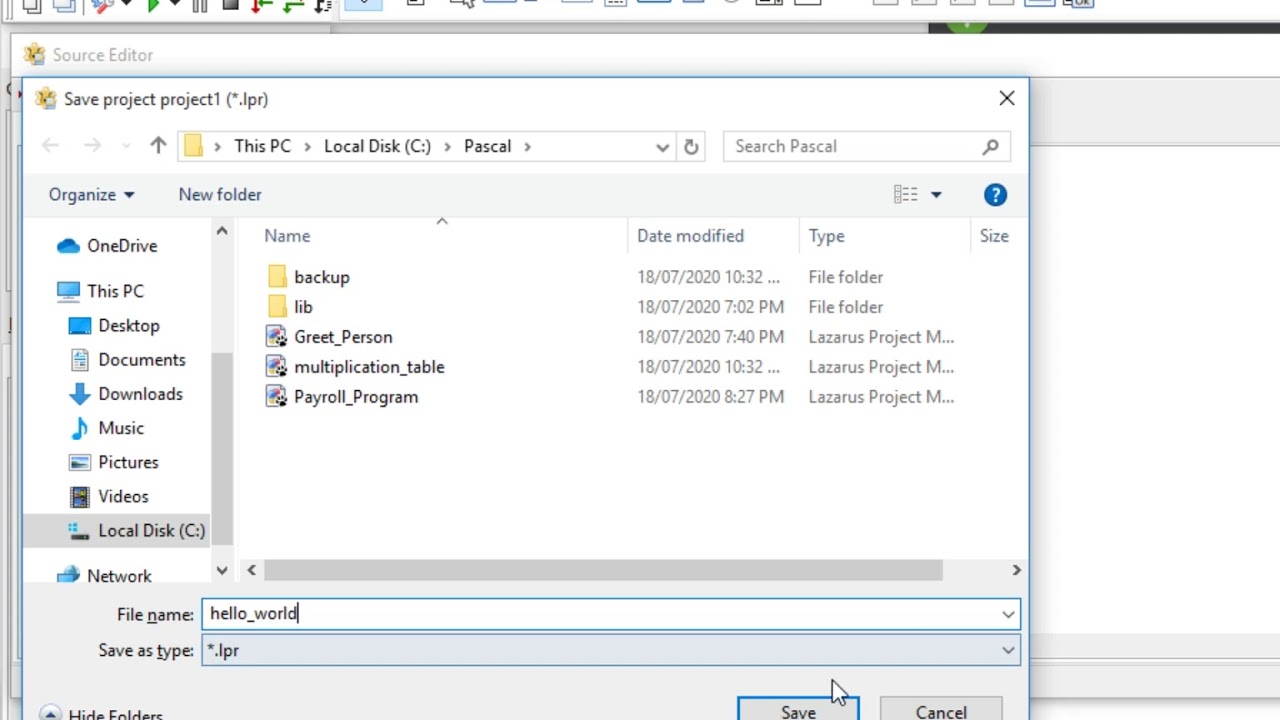Viewport: 1280px width, 720px height.
Task: Create a New folder
Action: click(x=220, y=195)
